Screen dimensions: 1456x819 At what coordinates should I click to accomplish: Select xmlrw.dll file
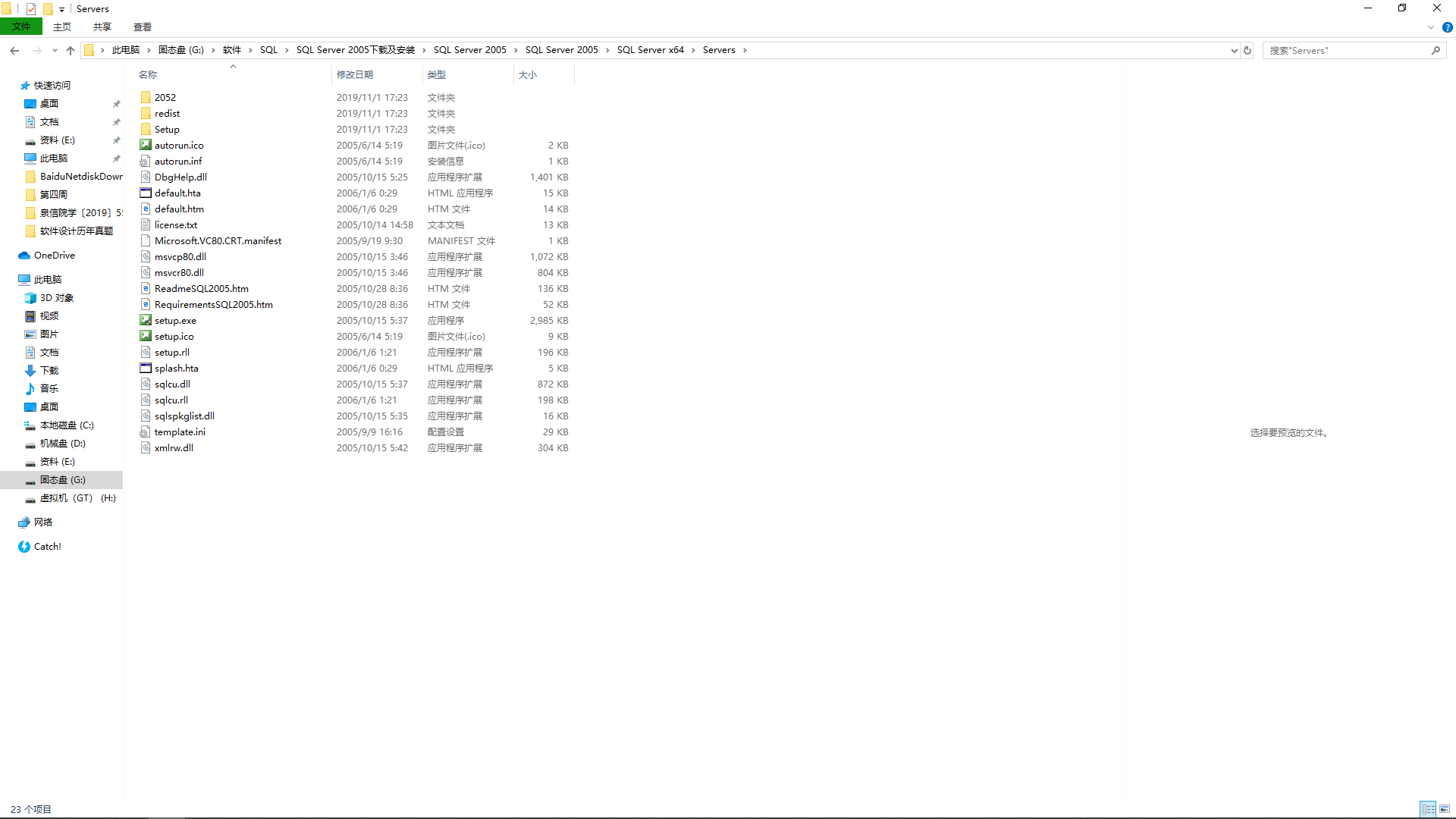174,447
